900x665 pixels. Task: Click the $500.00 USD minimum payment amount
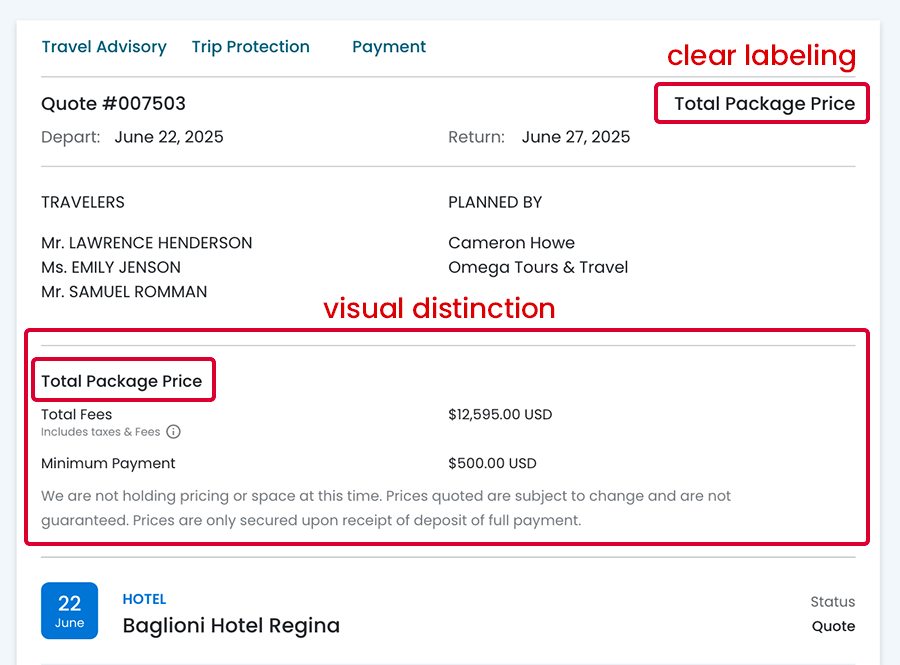point(492,463)
